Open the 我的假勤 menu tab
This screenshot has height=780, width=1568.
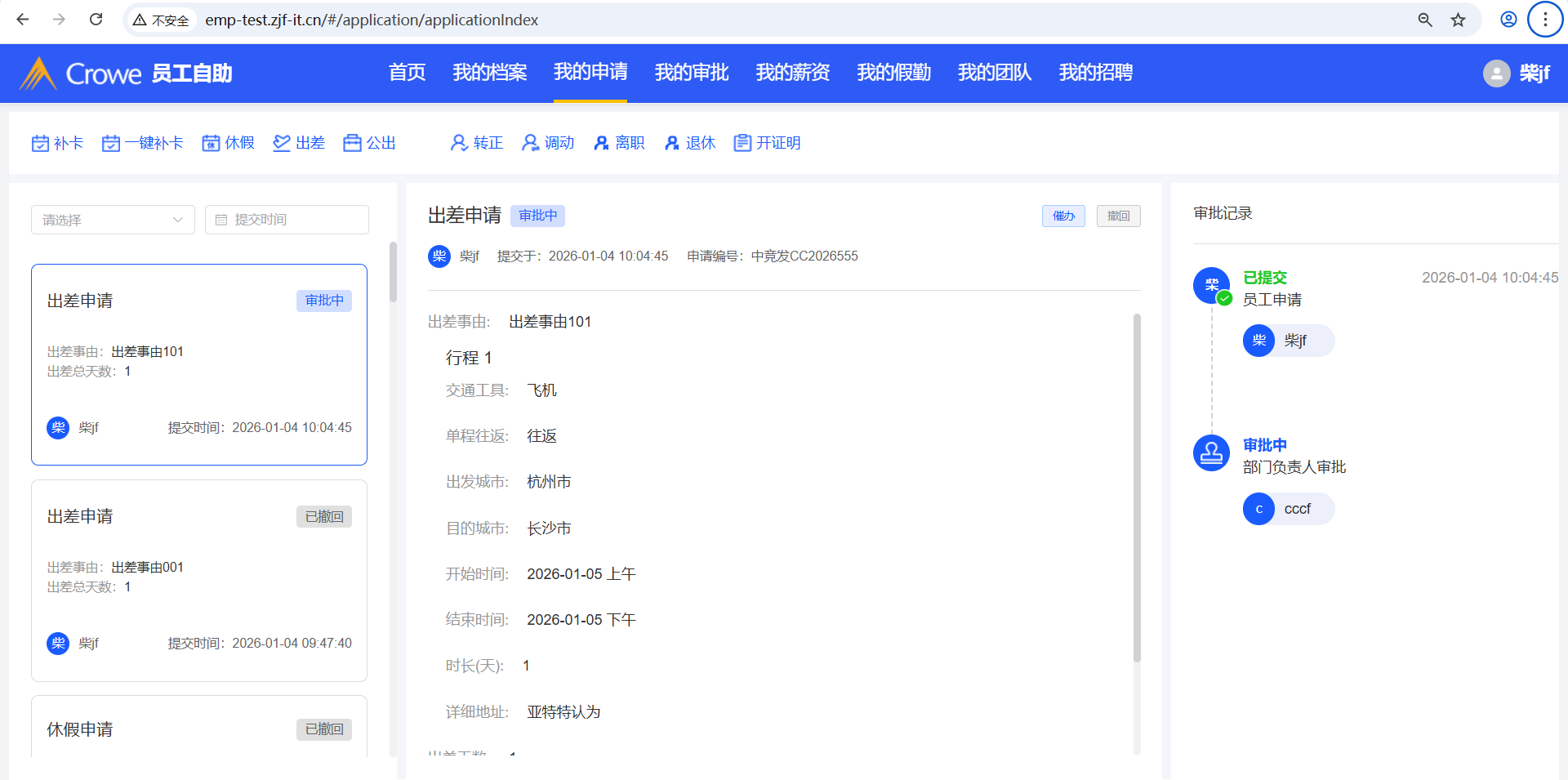[893, 73]
